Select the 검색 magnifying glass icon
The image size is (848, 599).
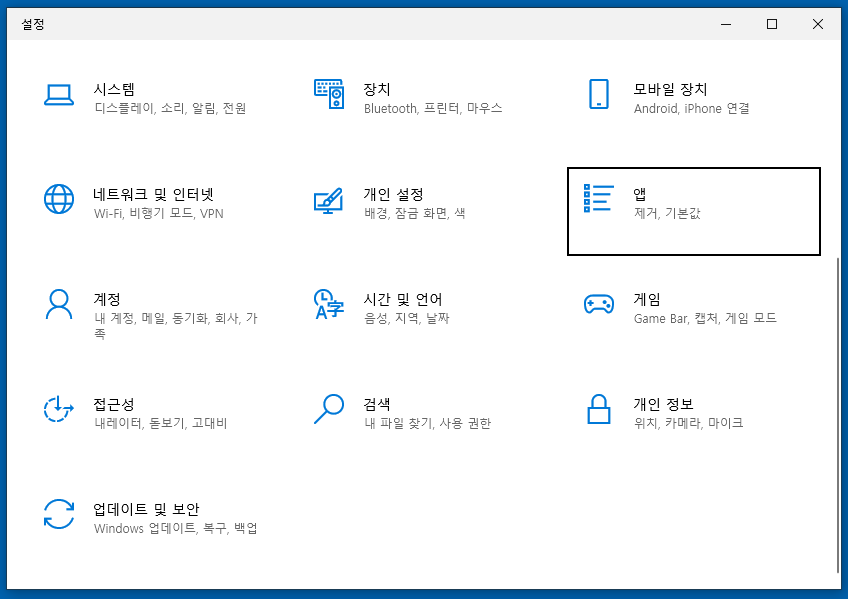pos(329,409)
